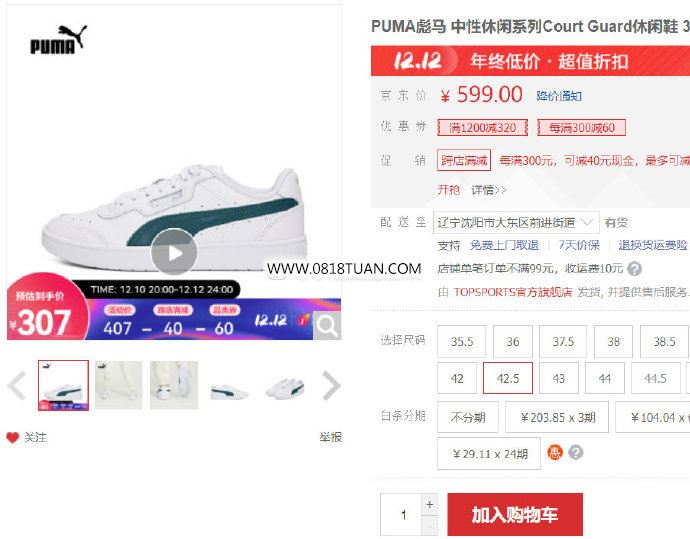Add item to cart with 加入购物车
Image resolution: width=690 pixels, height=539 pixels.
tap(515, 514)
